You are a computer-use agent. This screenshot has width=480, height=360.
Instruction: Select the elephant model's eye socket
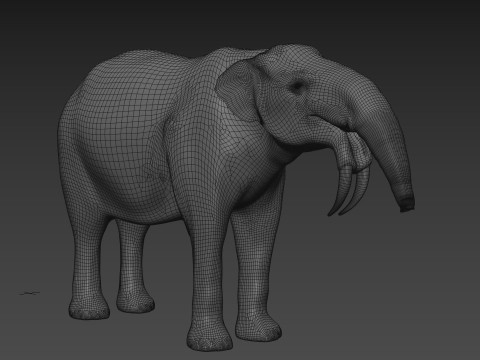click(298, 87)
